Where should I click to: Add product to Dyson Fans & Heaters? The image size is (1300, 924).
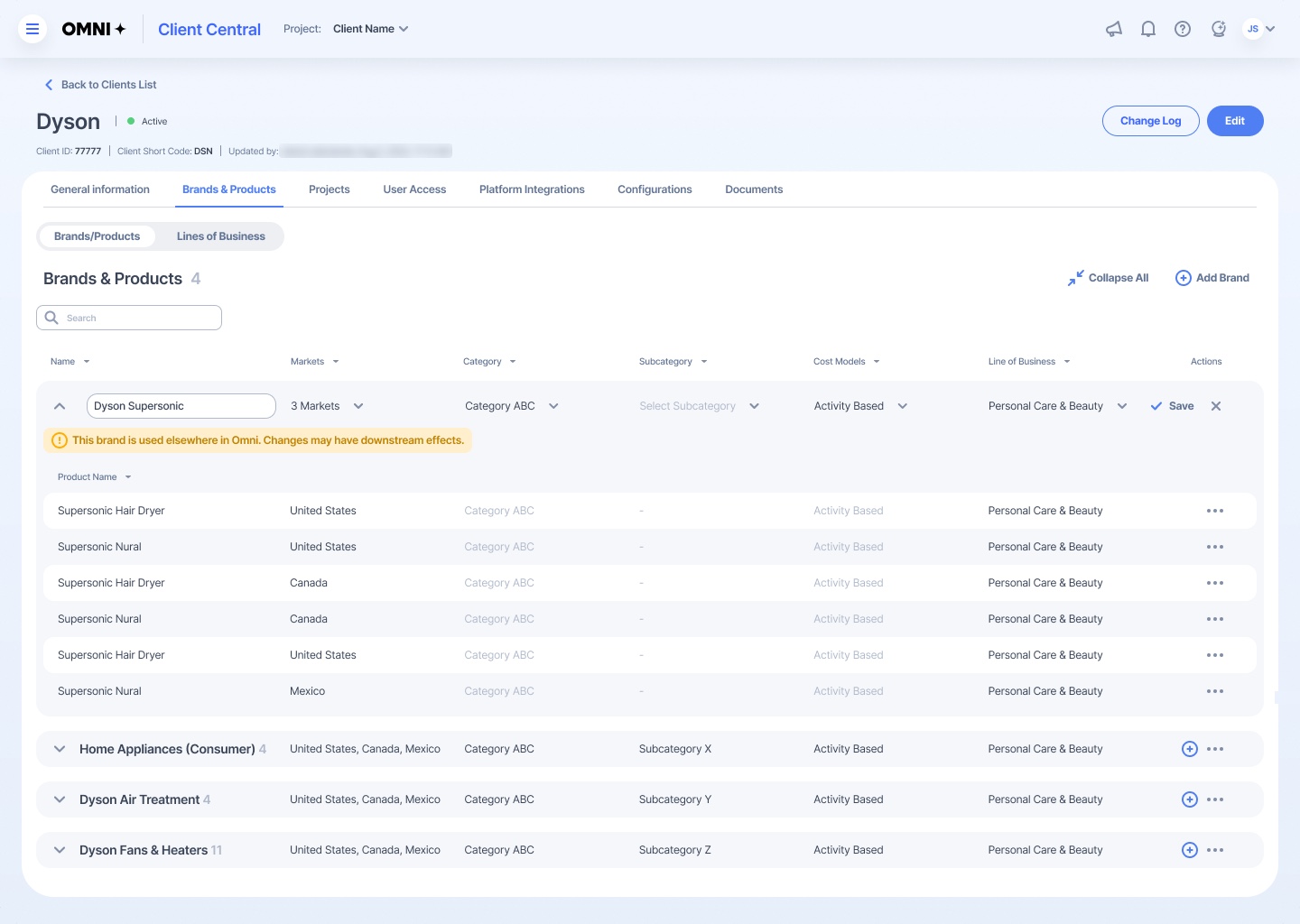pos(1190,850)
